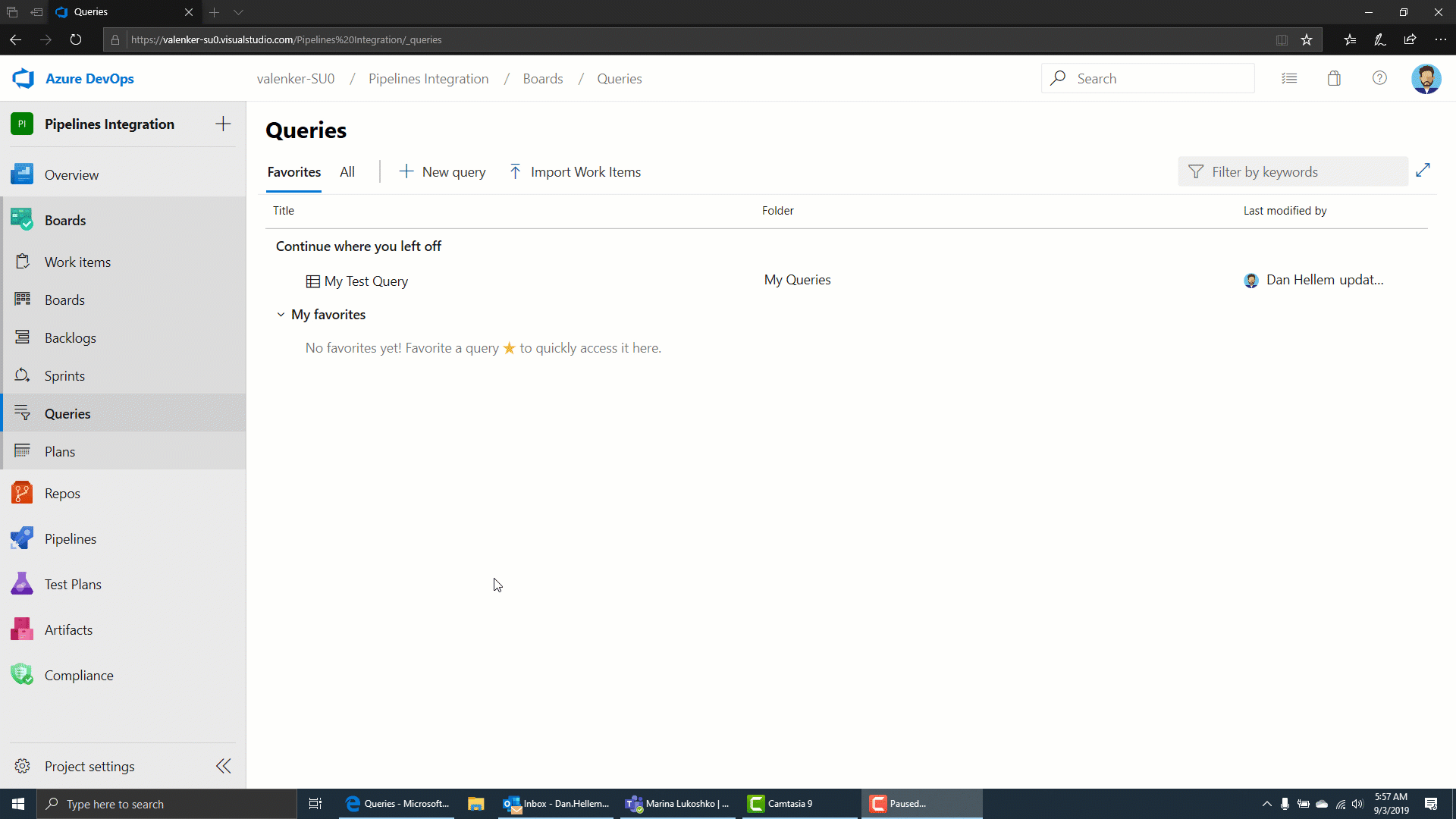Click the Compliance icon in sidebar

pyautogui.click(x=22, y=675)
